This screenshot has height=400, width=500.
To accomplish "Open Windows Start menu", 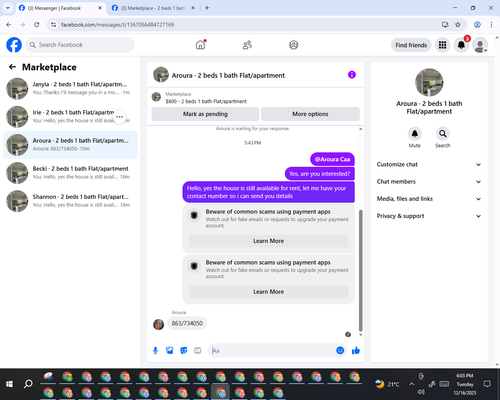I will [x=9, y=384].
